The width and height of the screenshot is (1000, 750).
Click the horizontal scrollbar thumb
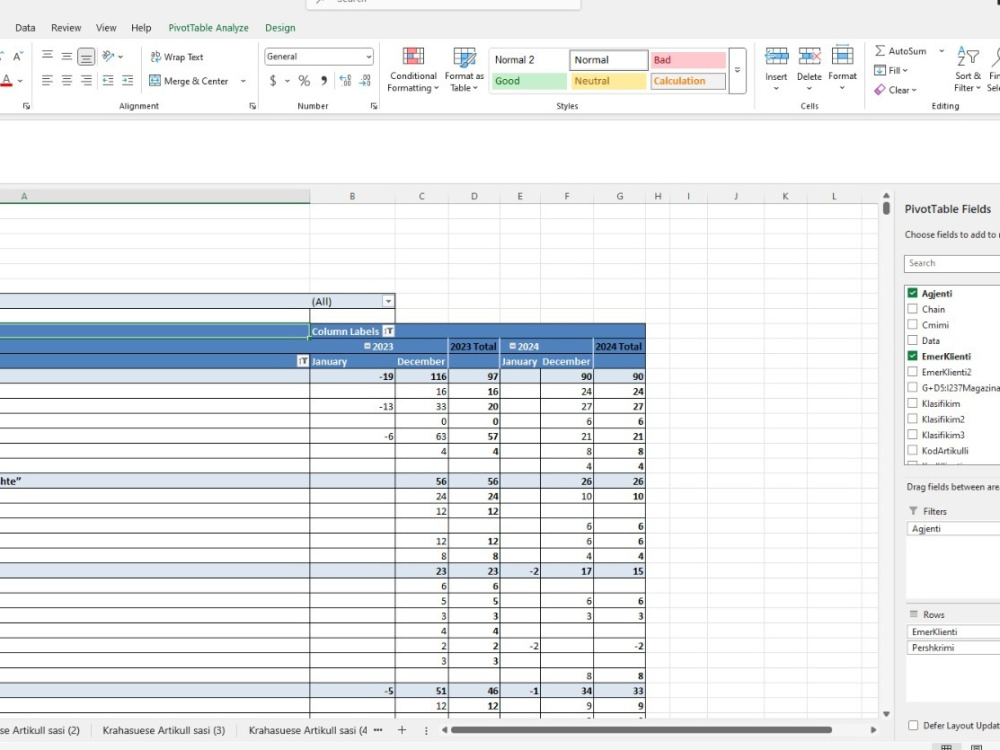click(641, 730)
